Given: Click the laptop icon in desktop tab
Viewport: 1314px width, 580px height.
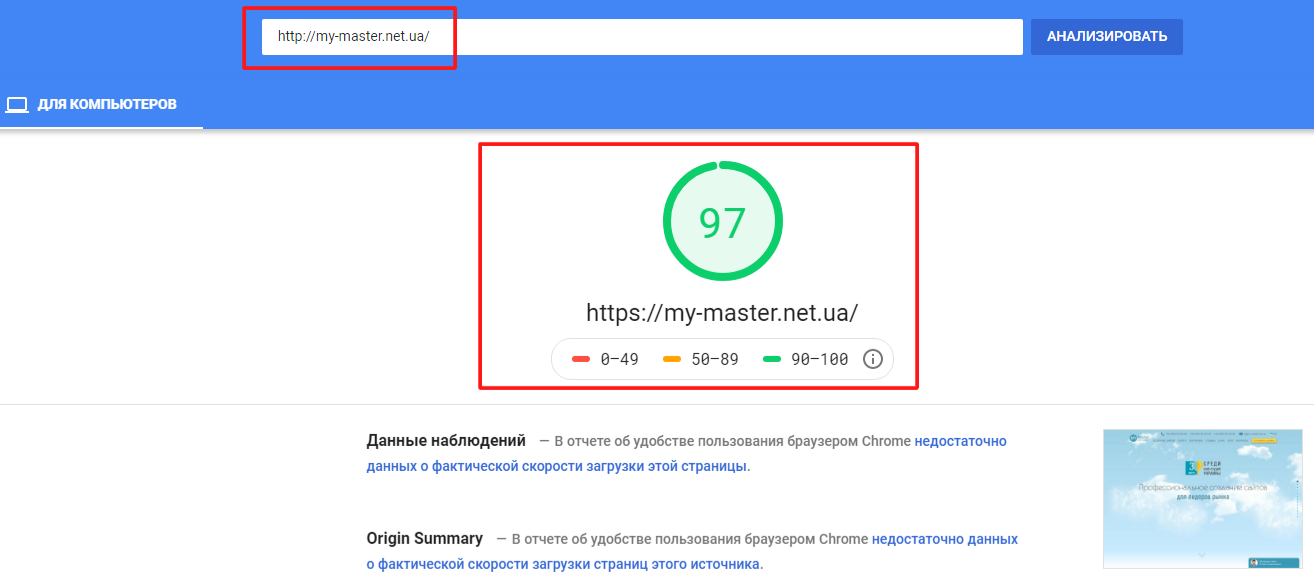Looking at the screenshot, I should 16,104.
